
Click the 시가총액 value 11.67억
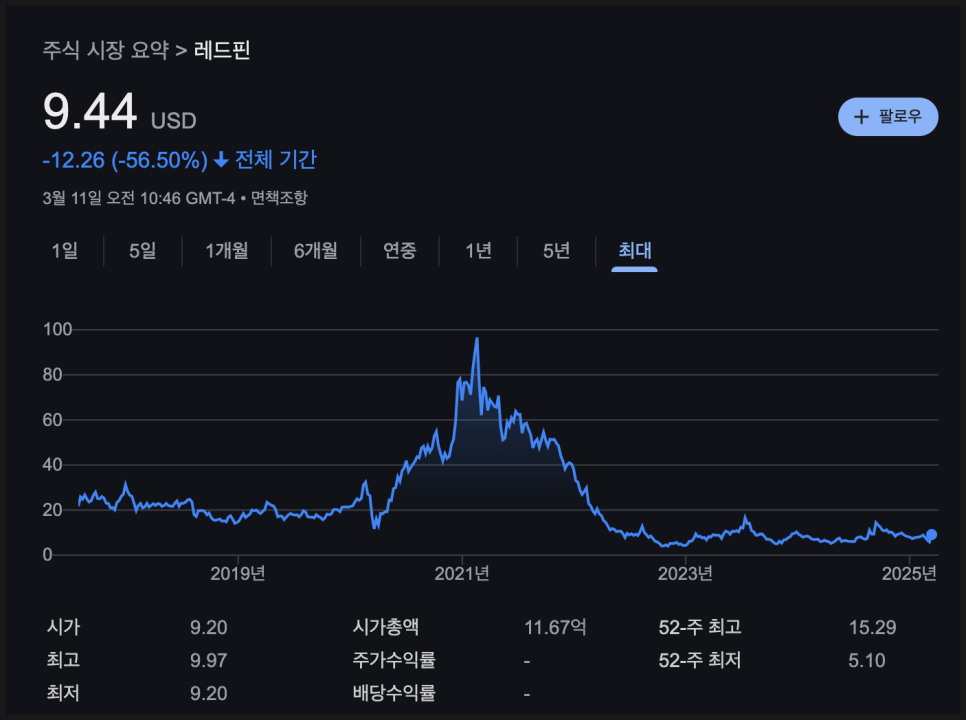pyautogui.click(x=555, y=627)
